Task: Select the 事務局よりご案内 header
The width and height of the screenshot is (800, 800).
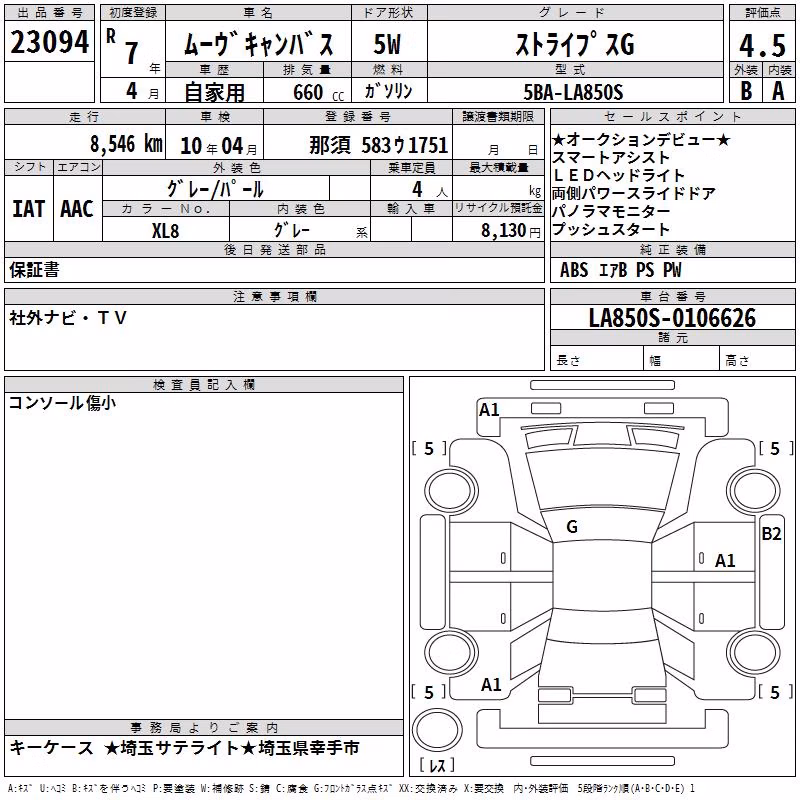Action: 204,727
